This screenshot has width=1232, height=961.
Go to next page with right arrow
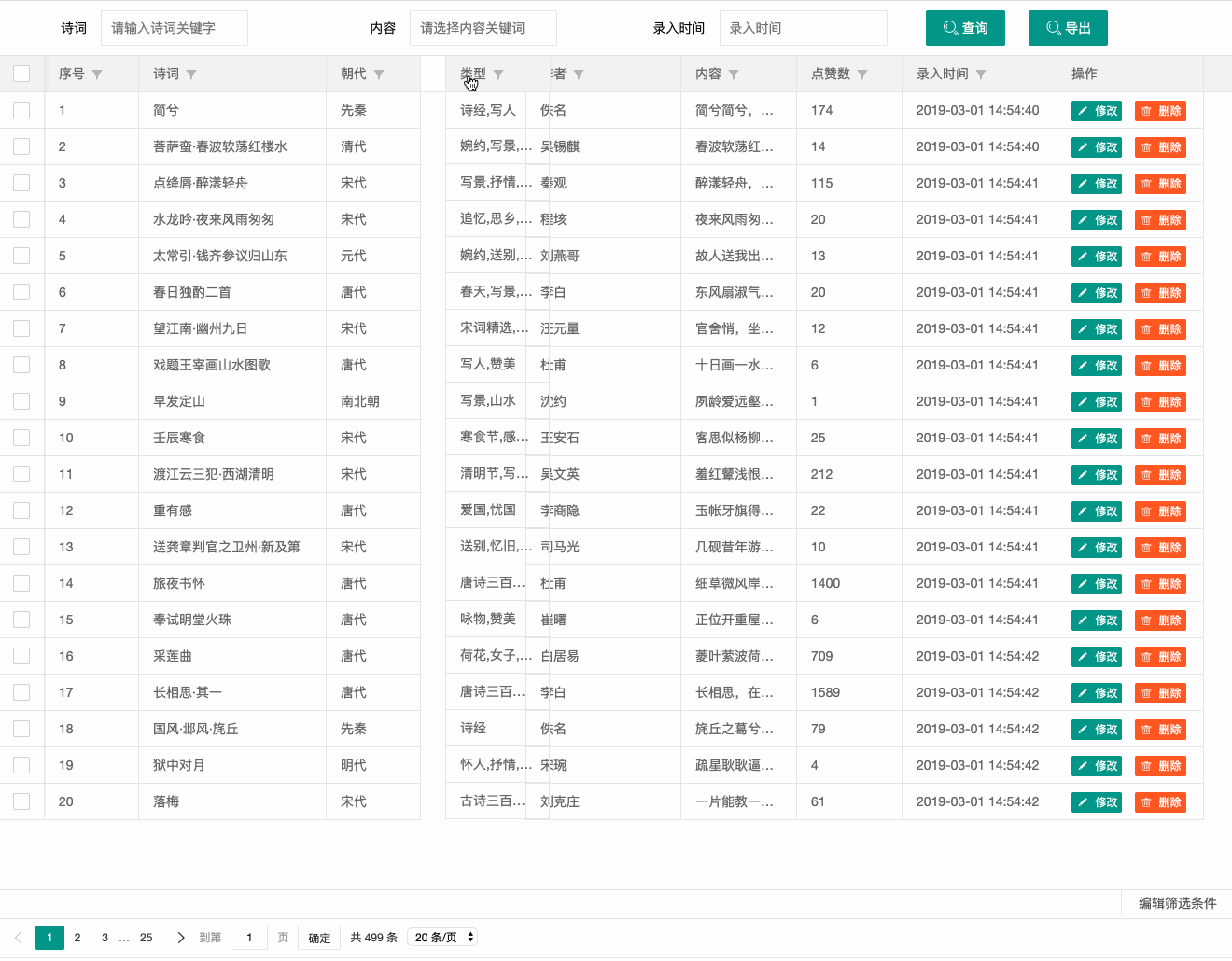[x=181, y=938]
